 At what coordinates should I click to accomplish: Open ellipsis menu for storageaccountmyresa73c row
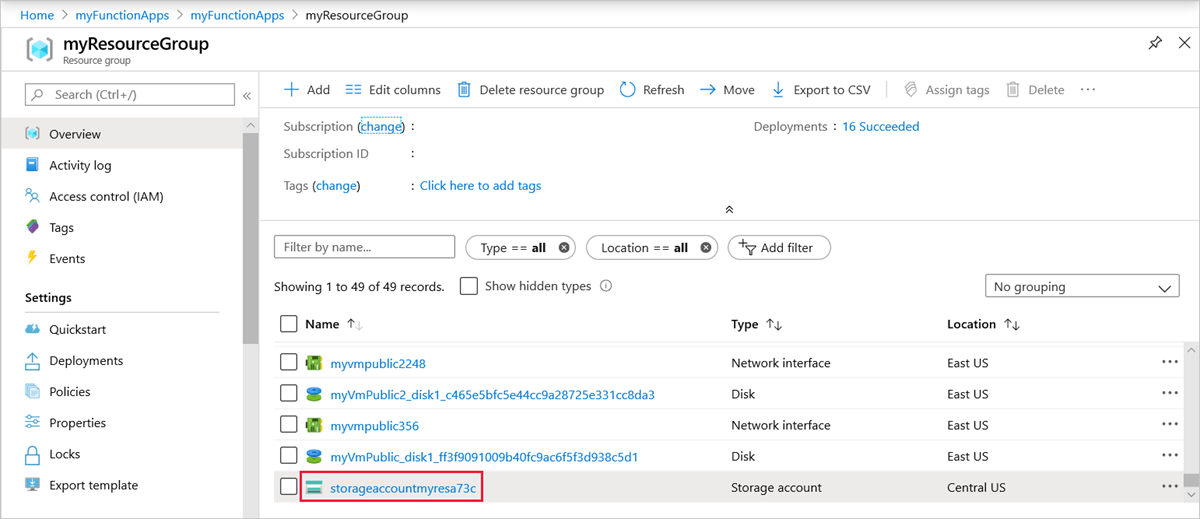click(1170, 487)
